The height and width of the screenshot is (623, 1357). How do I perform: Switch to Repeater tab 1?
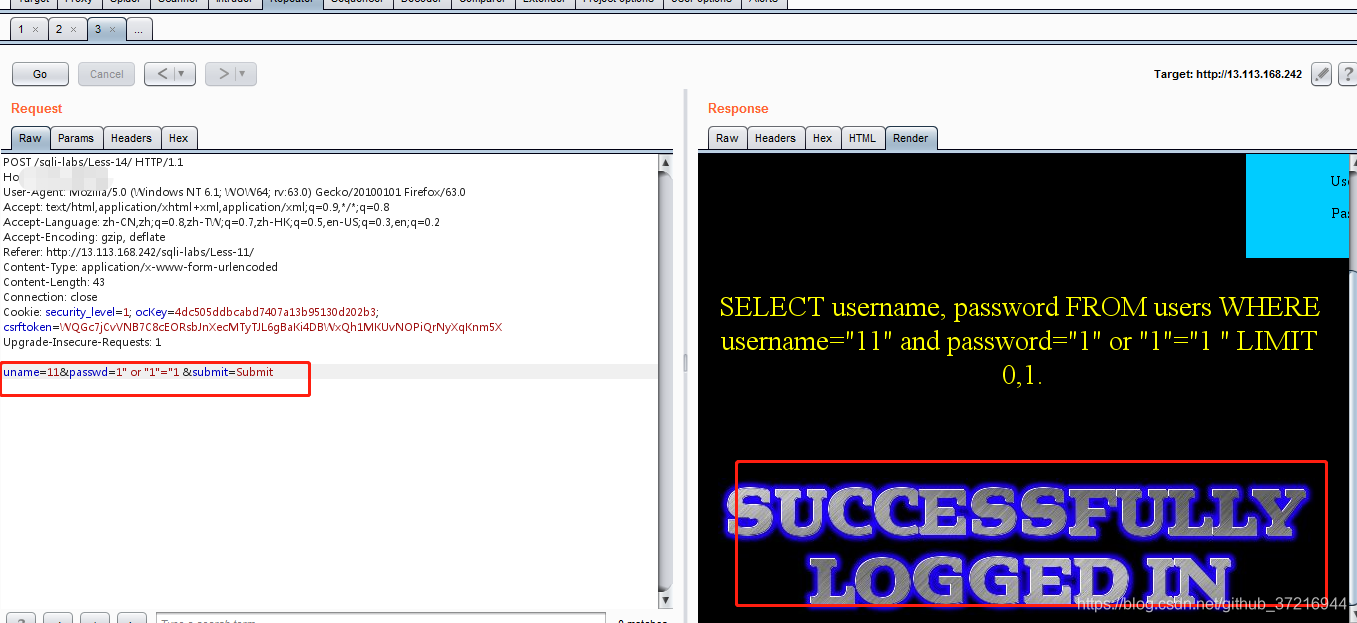click(21, 29)
